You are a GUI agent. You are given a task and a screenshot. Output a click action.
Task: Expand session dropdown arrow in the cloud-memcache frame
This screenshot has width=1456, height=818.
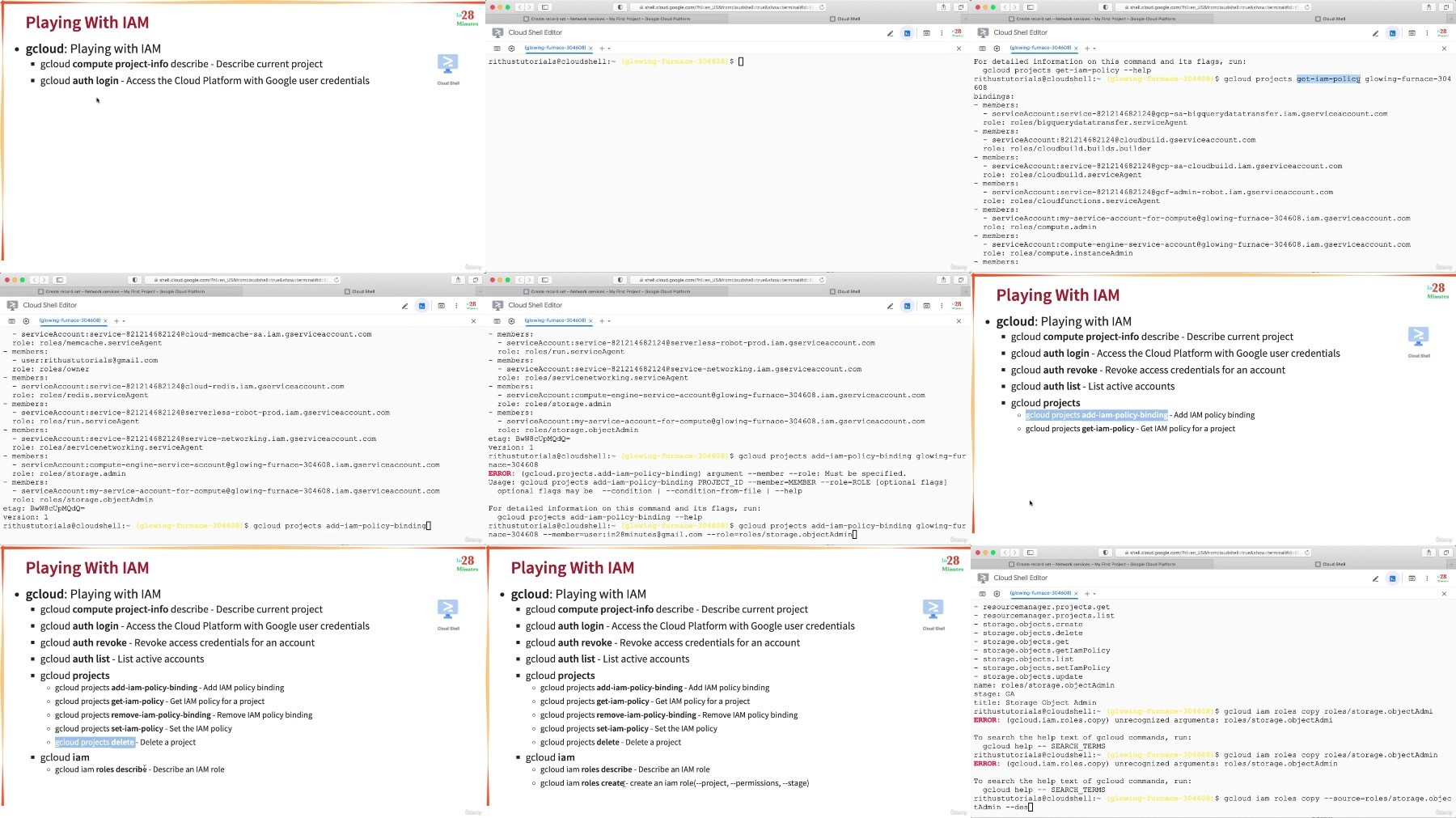pyautogui.click(x=124, y=321)
